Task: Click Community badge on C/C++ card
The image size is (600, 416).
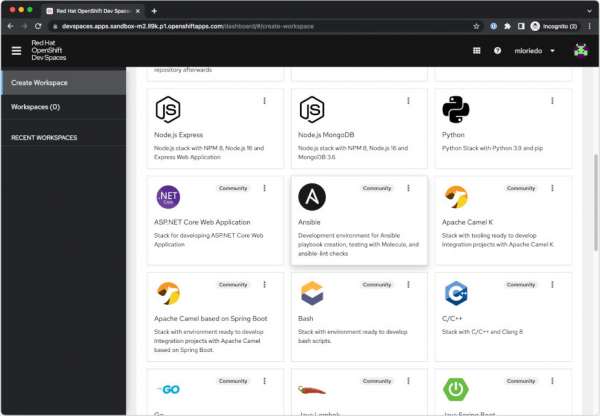Action: [x=521, y=284]
